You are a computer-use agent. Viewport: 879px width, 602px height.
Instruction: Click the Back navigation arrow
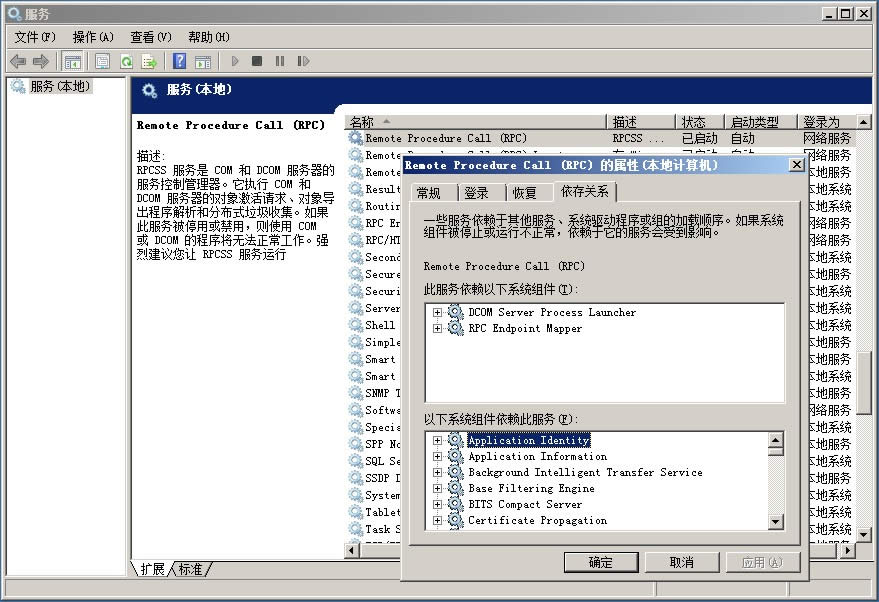(x=18, y=60)
